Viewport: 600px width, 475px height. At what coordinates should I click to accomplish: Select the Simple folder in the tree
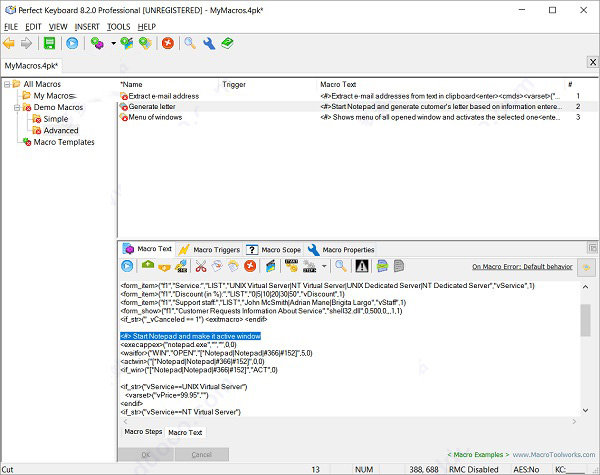[x=50, y=119]
